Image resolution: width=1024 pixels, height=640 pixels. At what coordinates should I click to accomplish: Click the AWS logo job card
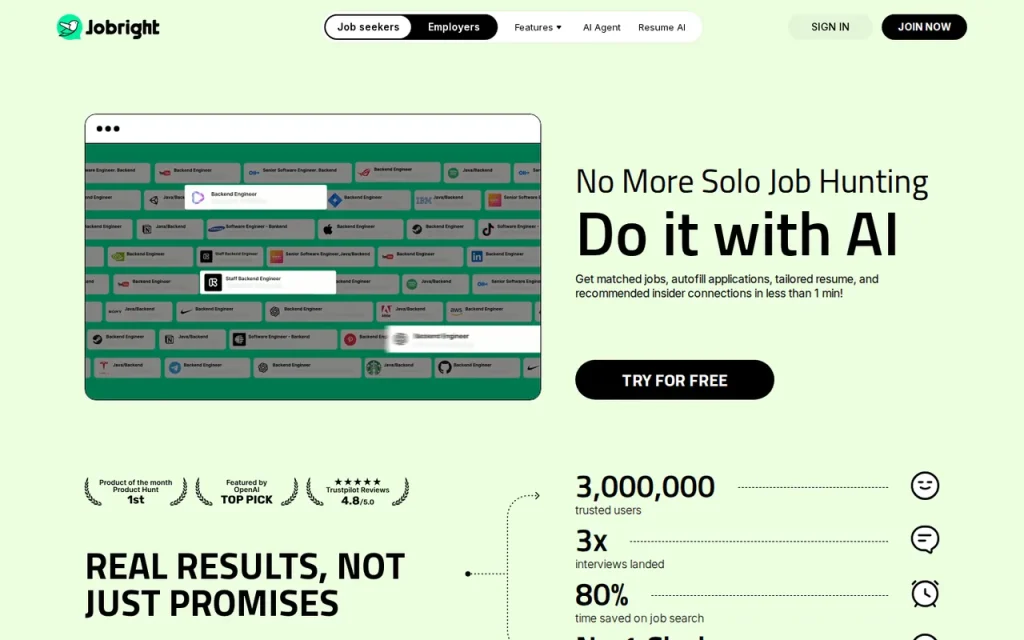coord(489,312)
